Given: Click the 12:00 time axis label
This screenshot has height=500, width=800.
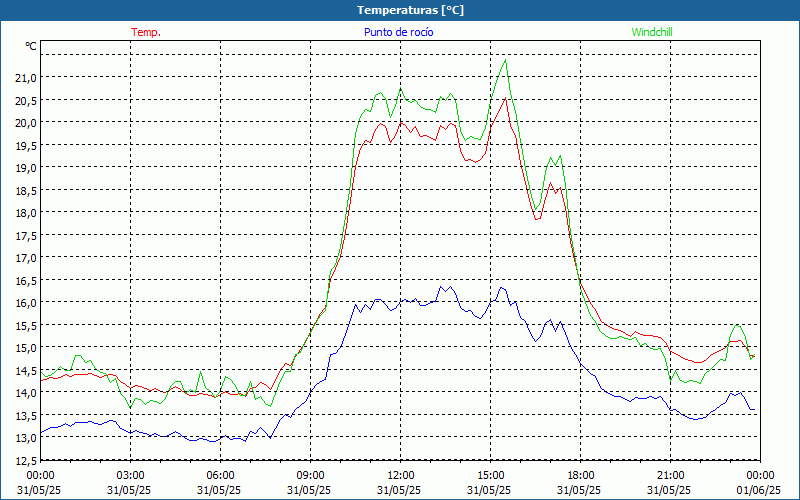Looking at the screenshot, I should coord(401,476).
